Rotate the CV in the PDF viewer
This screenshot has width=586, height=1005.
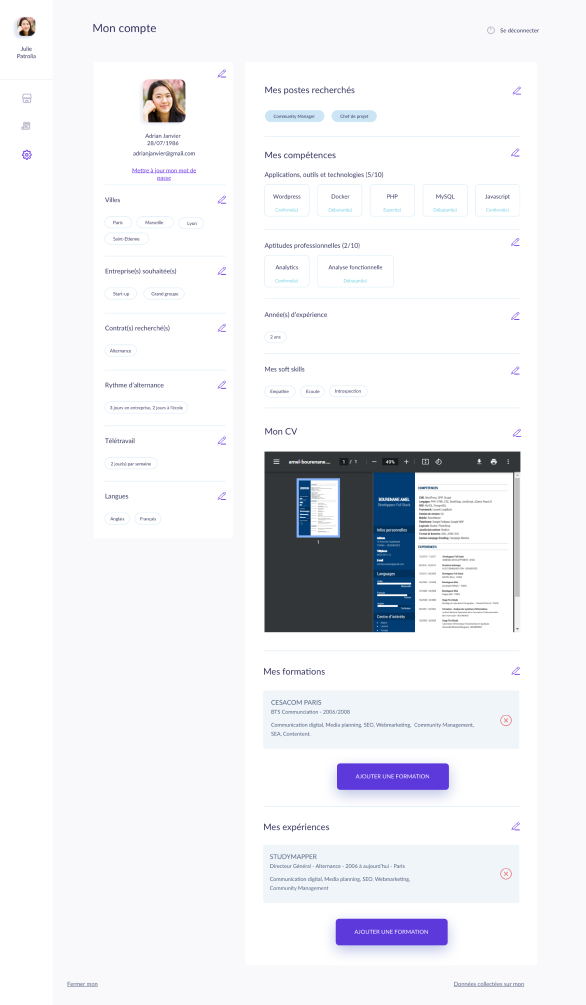tap(439, 461)
